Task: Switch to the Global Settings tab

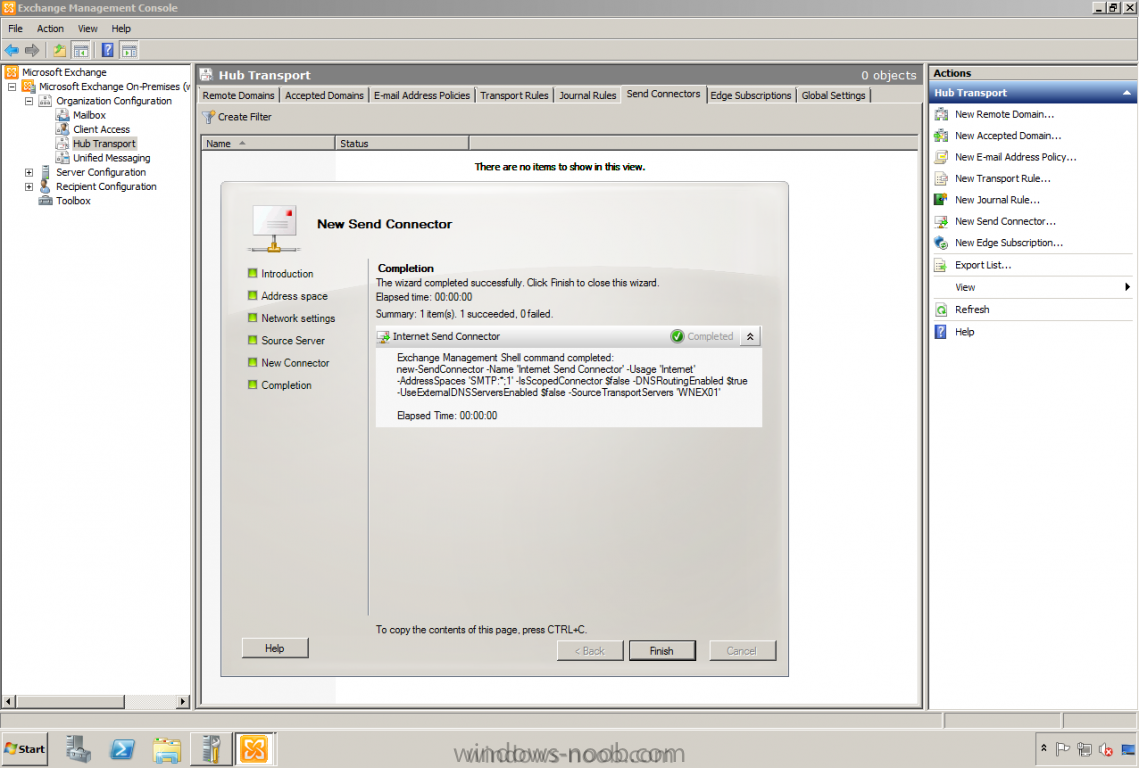Action: pyautogui.click(x=833, y=95)
